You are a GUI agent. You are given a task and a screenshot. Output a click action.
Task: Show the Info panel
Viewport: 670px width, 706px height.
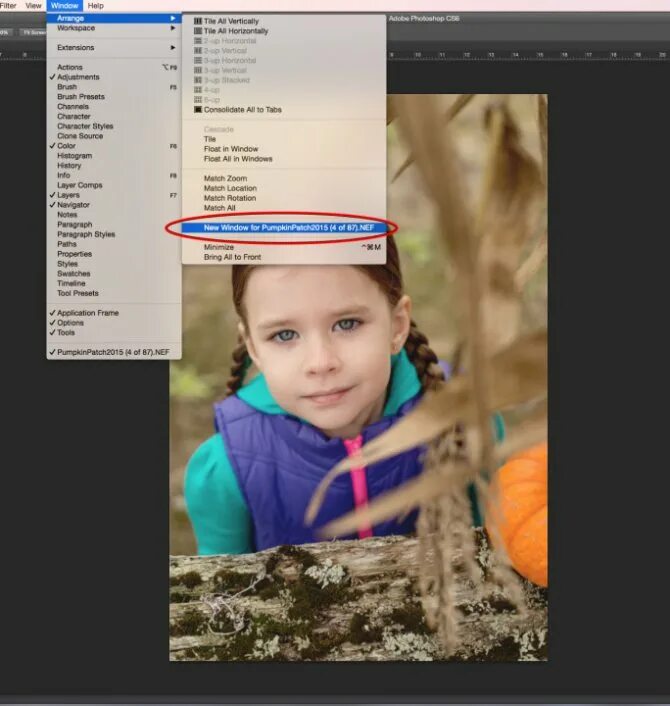coord(114,175)
